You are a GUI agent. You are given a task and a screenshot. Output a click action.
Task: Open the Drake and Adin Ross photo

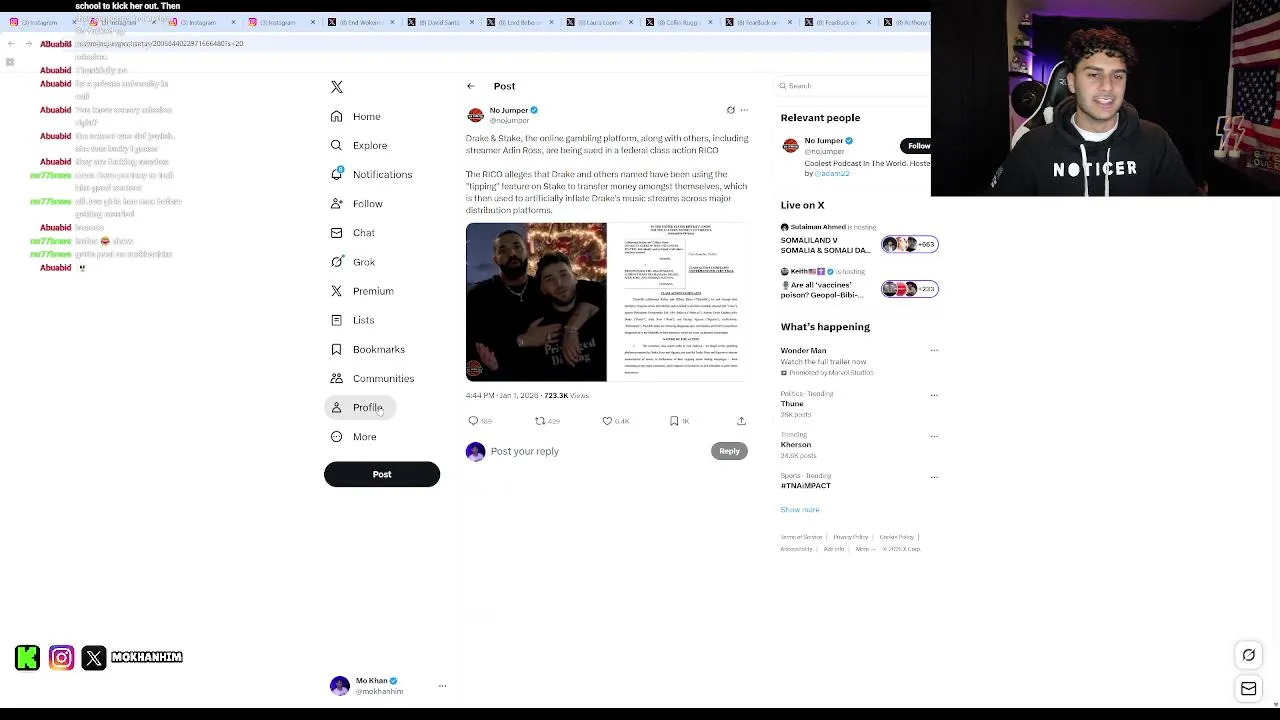536,302
